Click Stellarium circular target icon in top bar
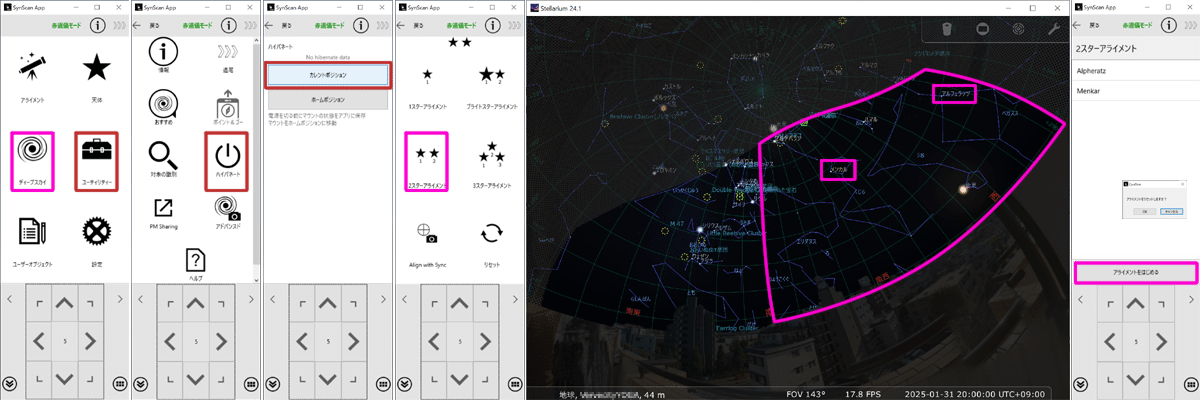The height and width of the screenshot is (400, 1200). pyautogui.click(x=1018, y=30)
